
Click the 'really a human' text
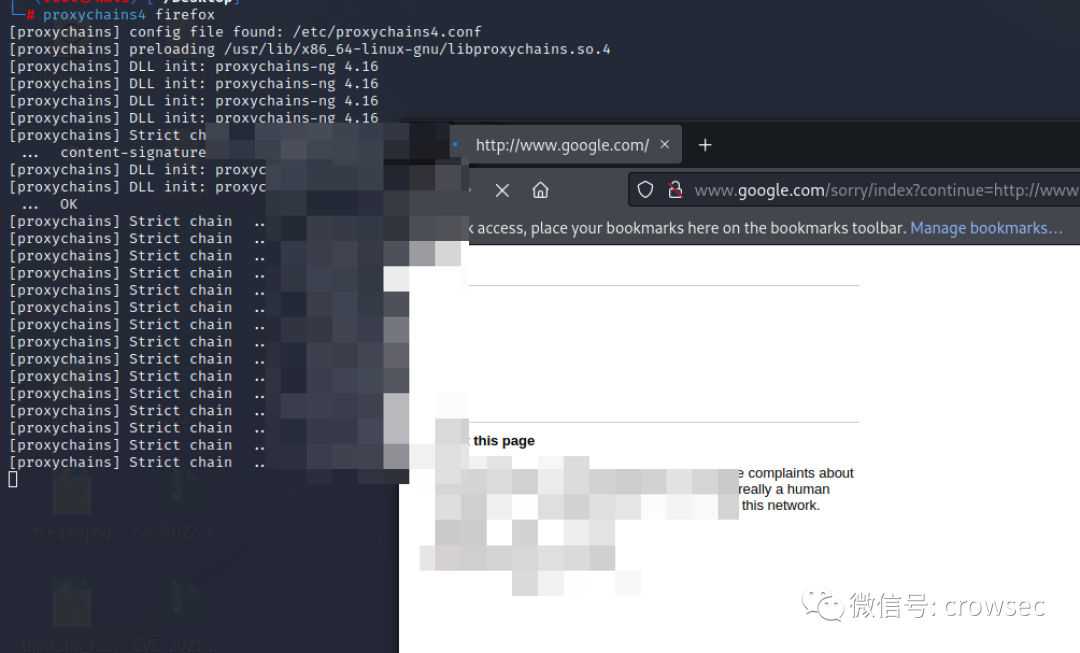point(784,489)
